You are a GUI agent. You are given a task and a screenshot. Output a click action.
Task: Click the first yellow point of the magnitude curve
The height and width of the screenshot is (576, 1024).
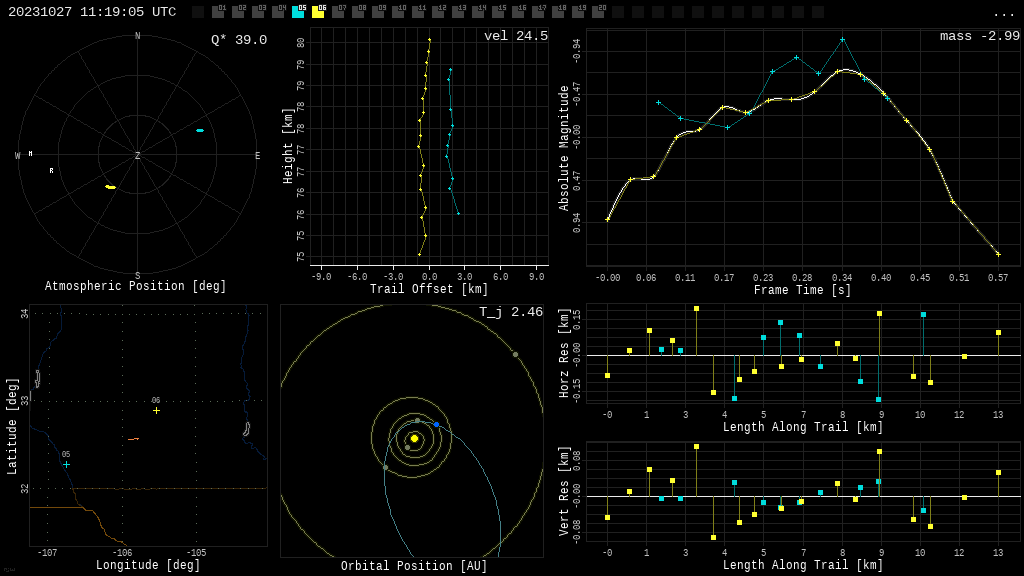(x=607, y=219)
